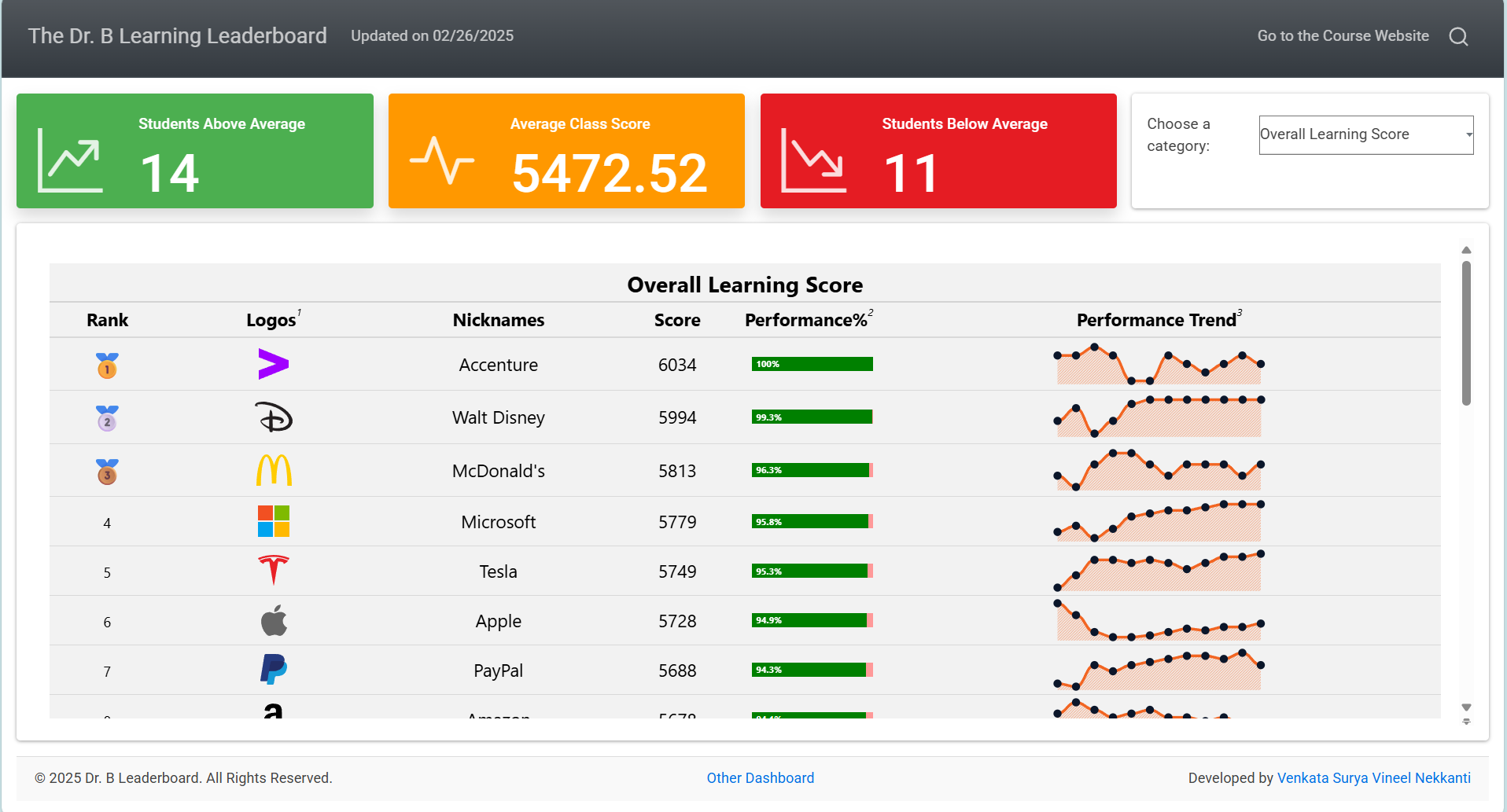The width and height of the screenshot is (1507, 812).
Task: Click the McDonald's nickname cell
Action: 498,471
